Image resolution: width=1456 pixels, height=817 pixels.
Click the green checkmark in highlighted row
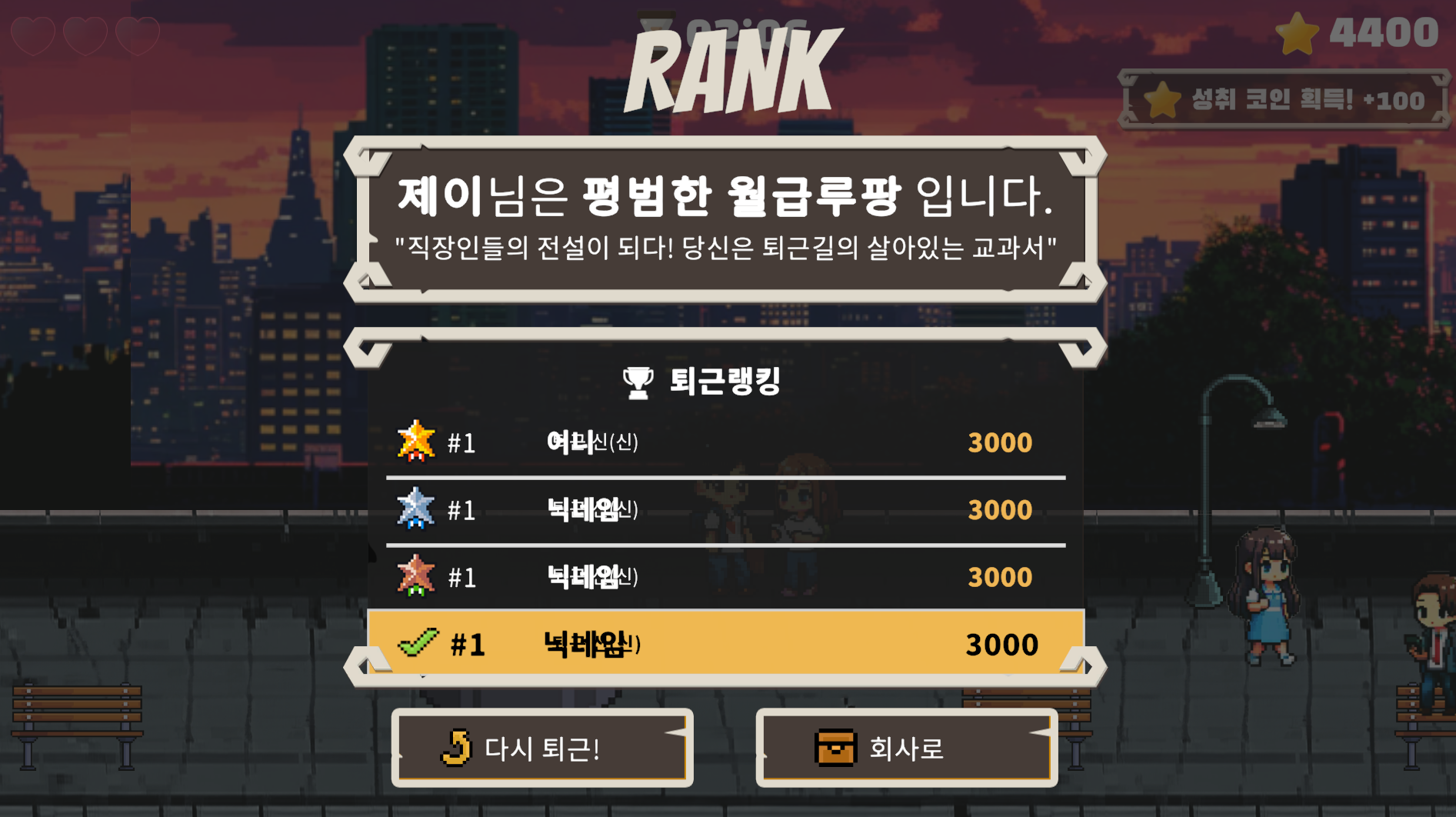point(418,642)
